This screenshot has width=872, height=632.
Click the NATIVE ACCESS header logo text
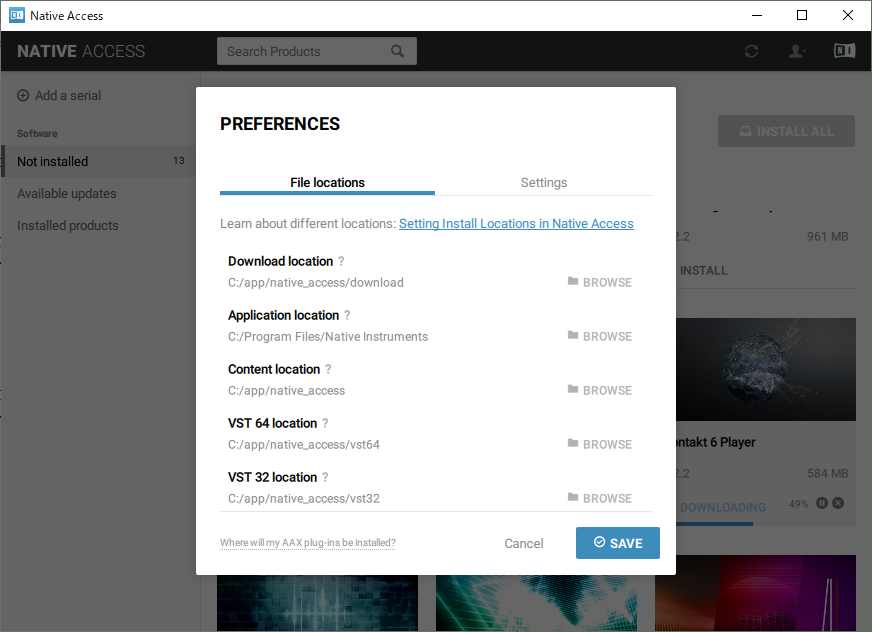coord(81,51)
